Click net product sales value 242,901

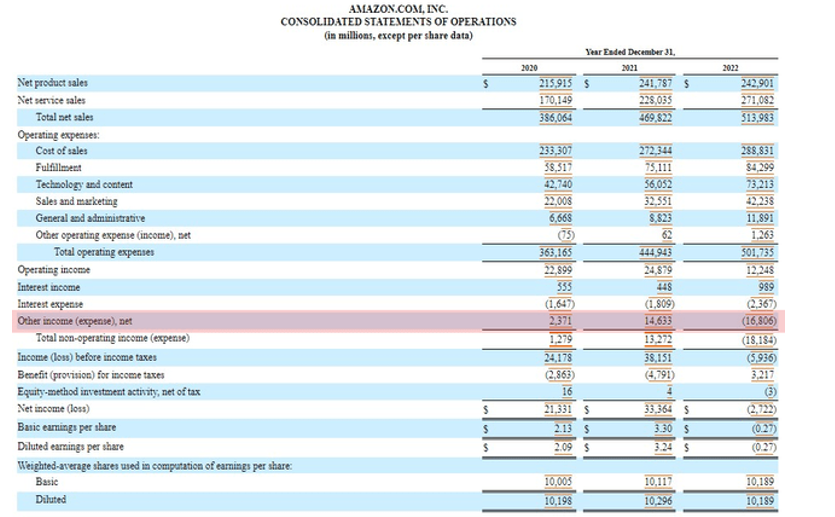tap(757, 84)
